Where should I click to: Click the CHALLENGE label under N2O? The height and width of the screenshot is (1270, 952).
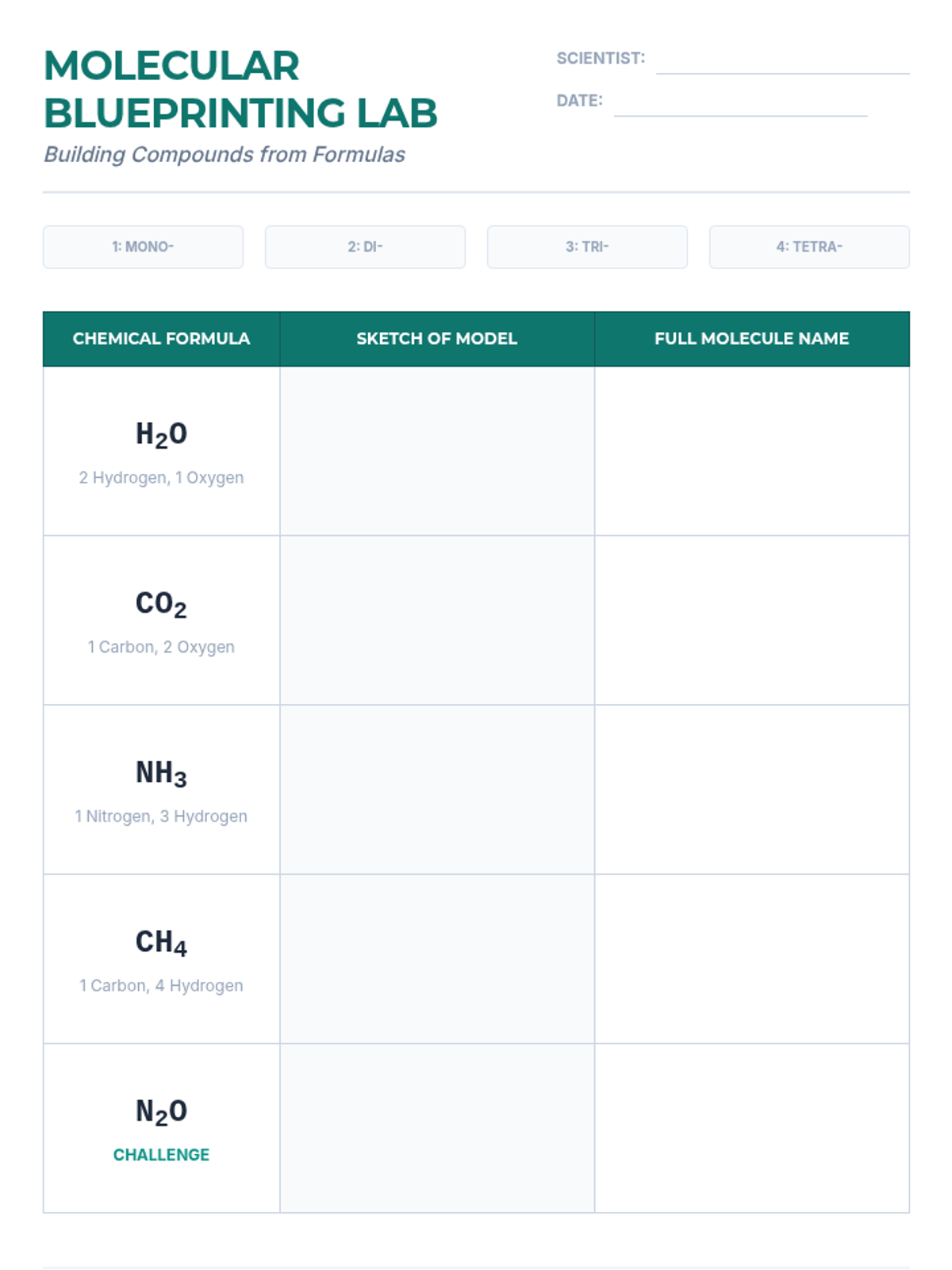click(161, 1155)
